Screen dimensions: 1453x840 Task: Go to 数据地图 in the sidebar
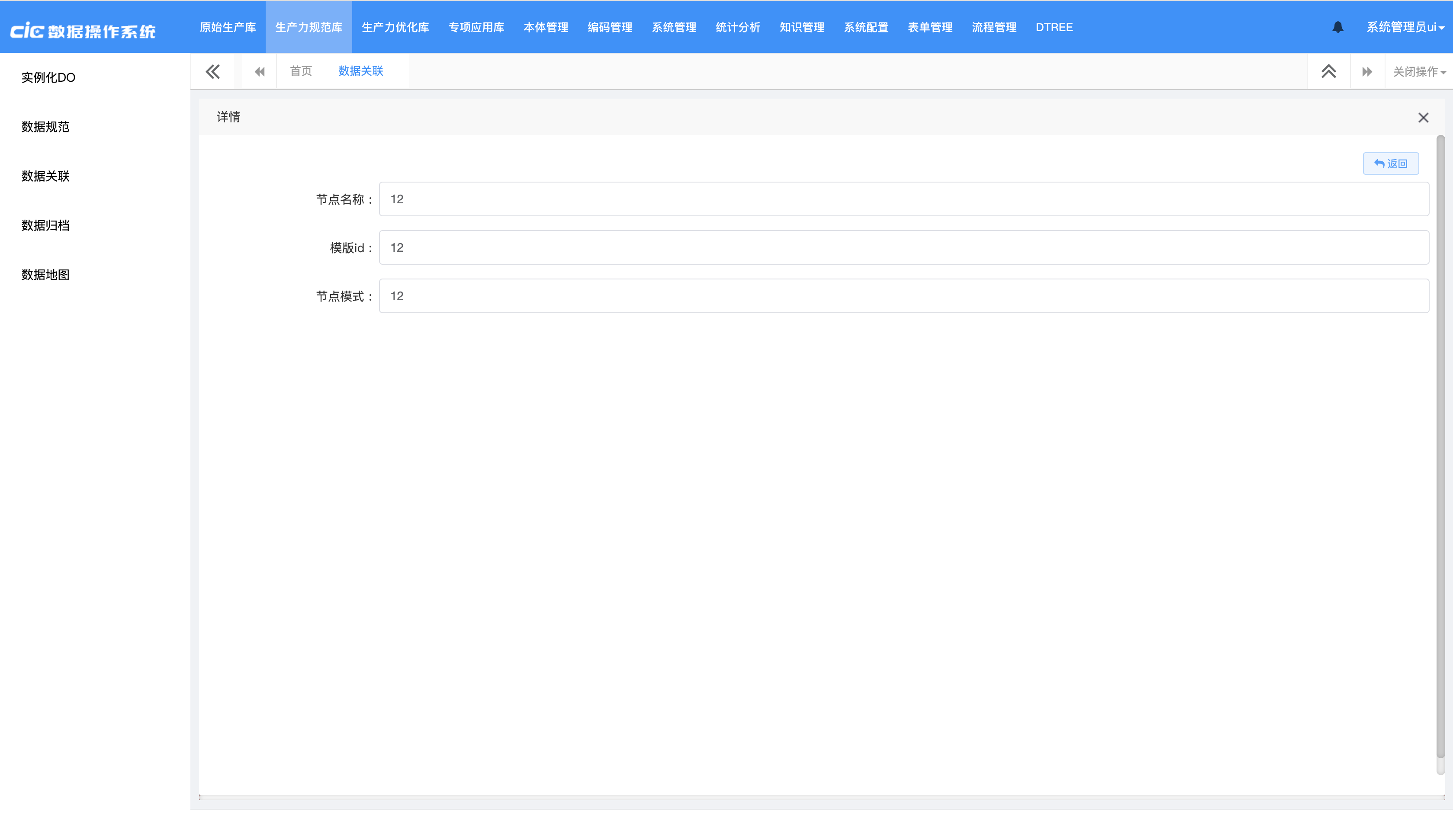coord(45,274)
